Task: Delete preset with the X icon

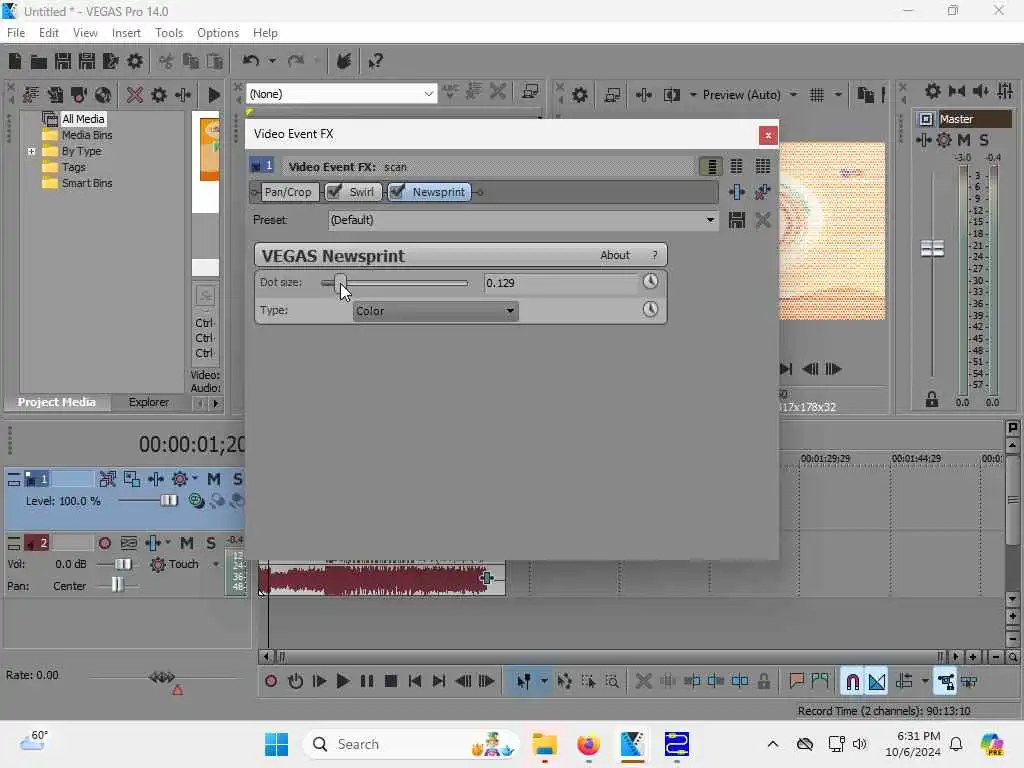Action: 763,220
